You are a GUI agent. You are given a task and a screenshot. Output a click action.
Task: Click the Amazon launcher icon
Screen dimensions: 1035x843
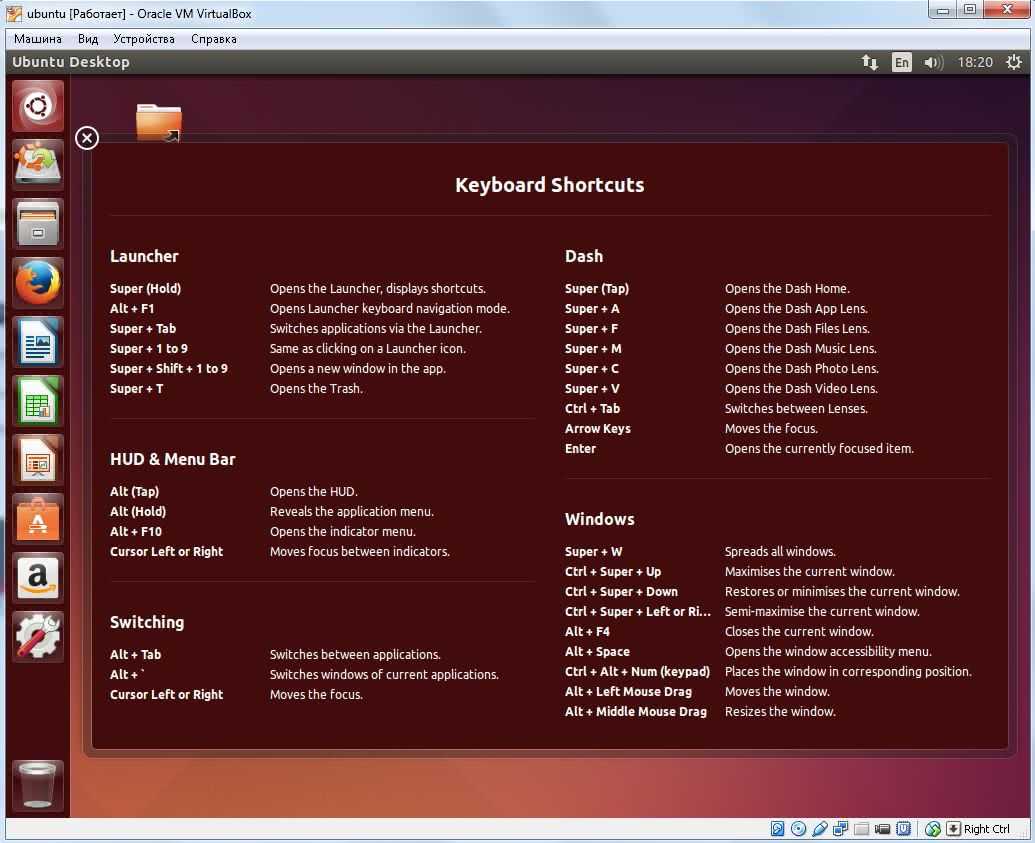tap(38, 578)
